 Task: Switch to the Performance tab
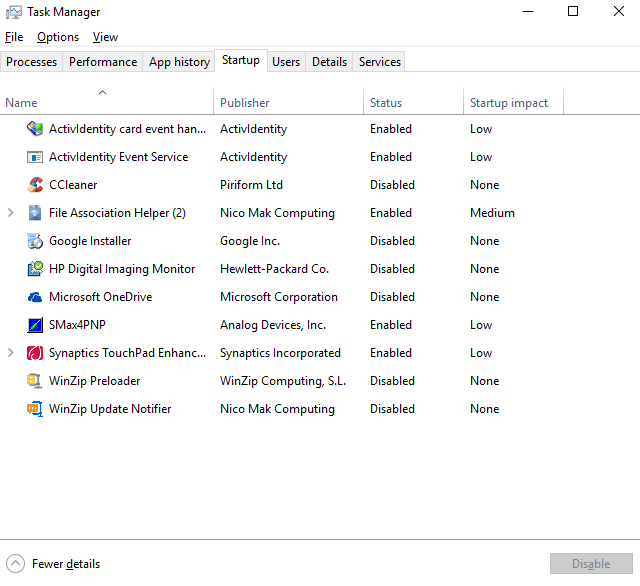click(103, 62)
